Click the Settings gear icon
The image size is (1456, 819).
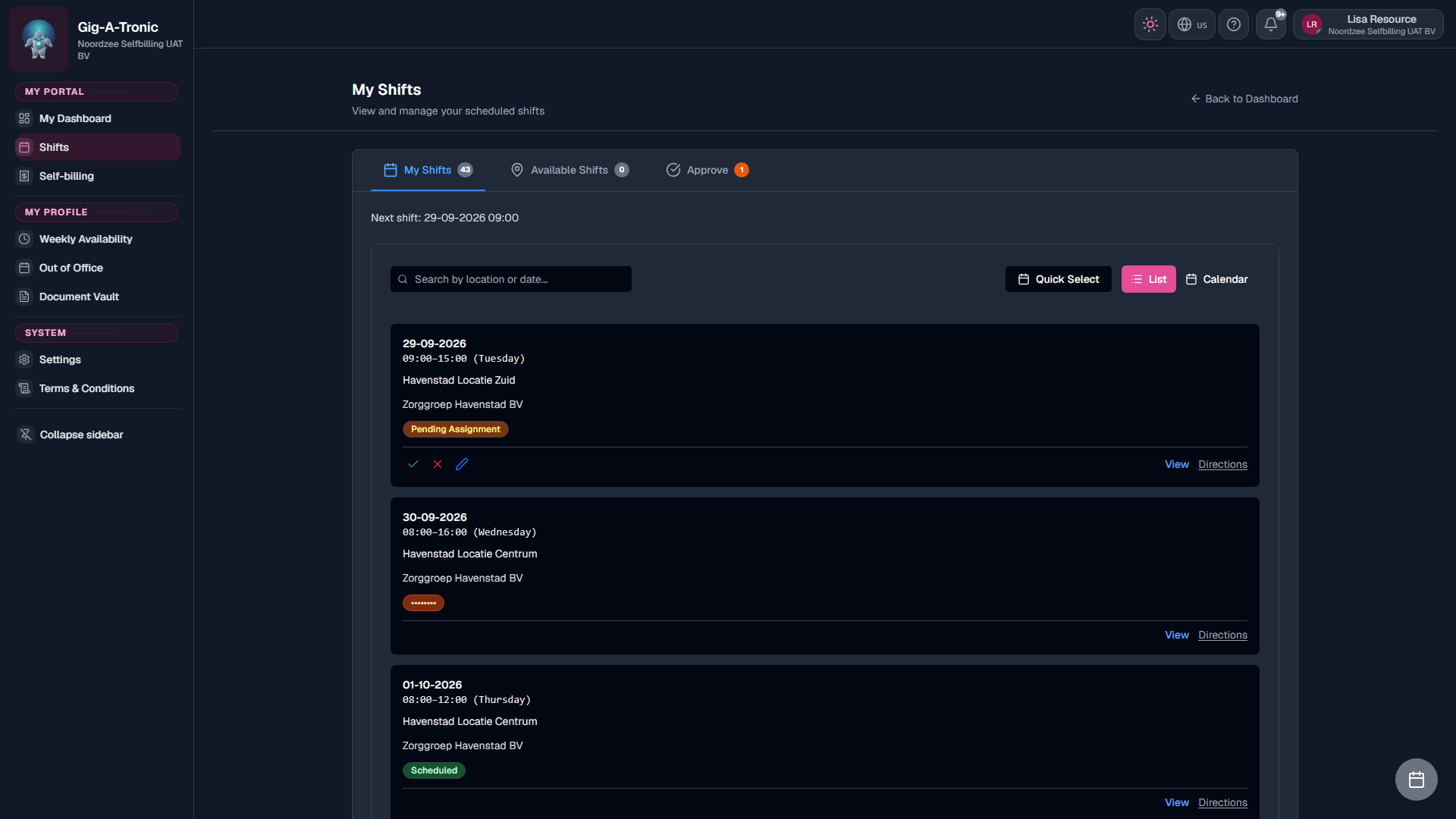pyautogui.click(x=24, y=359)
